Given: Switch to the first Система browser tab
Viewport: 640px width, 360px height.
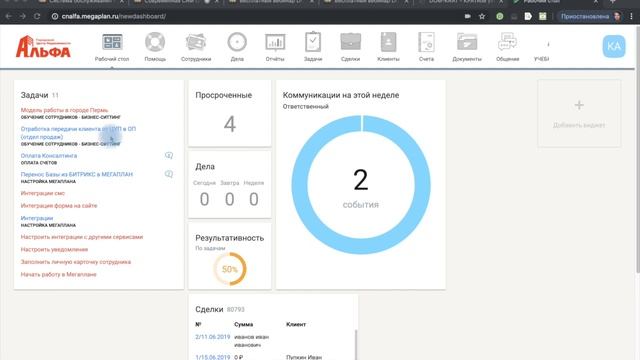Looking at the screenshot, I should pos(82,2).
